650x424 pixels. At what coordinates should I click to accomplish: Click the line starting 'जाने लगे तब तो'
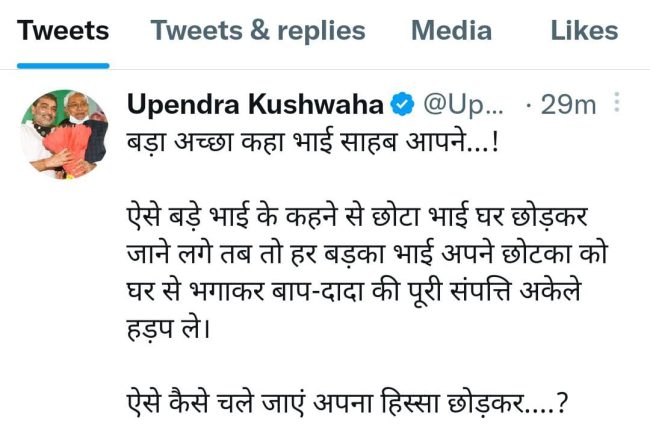(367, 252)
